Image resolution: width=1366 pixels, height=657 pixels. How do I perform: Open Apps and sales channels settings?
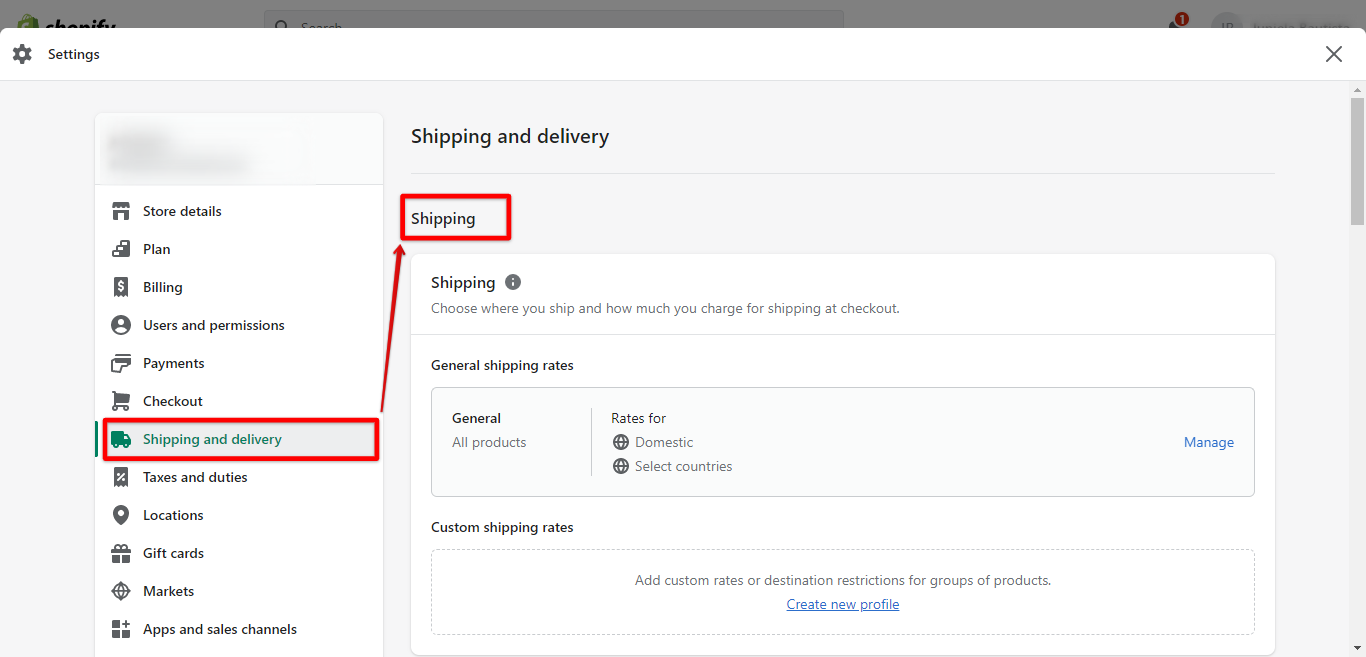pos(219,629)
